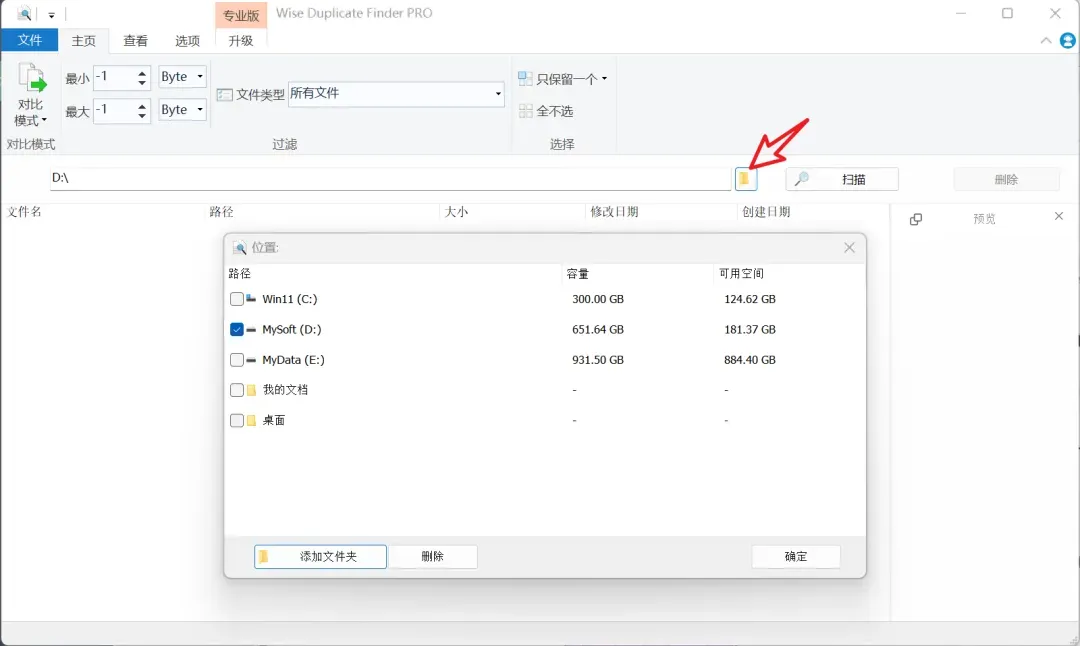The height and width of the screenshot is (646, 1080).
Task: Click the D:\ path input field
Action: (x=391, y=178)
